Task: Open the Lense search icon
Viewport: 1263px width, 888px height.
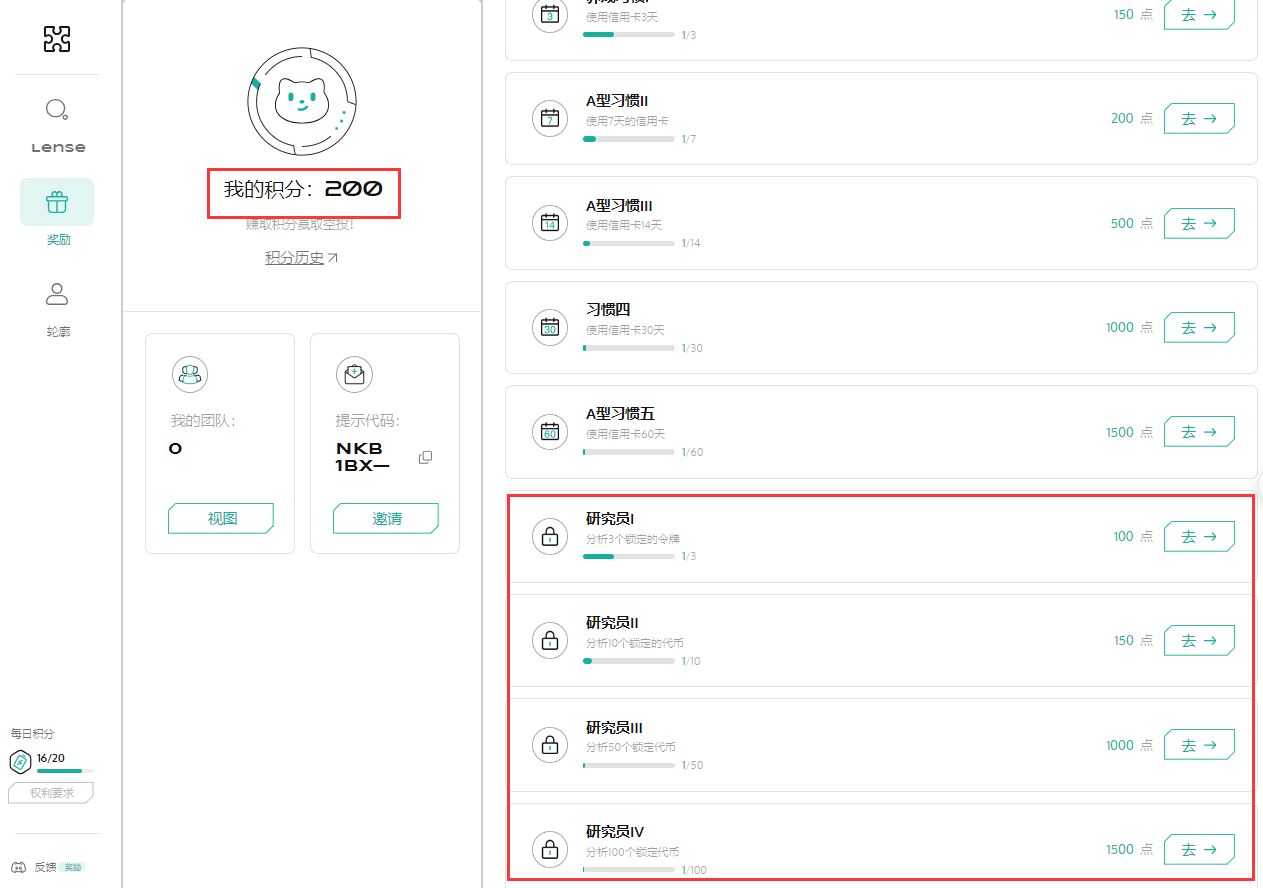Action: [57, 109]
